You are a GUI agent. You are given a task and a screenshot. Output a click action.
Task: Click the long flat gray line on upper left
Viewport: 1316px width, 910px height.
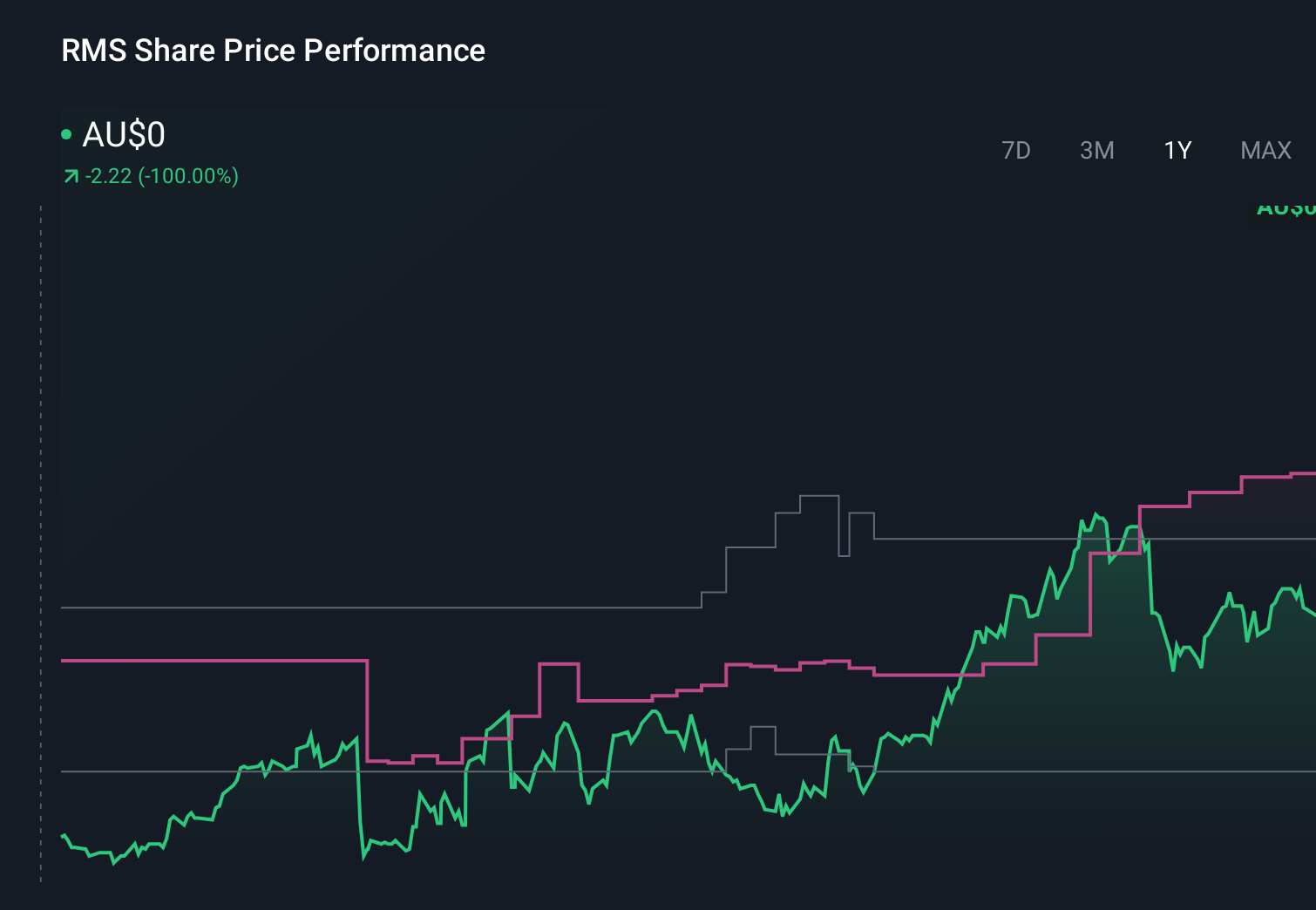375,608
